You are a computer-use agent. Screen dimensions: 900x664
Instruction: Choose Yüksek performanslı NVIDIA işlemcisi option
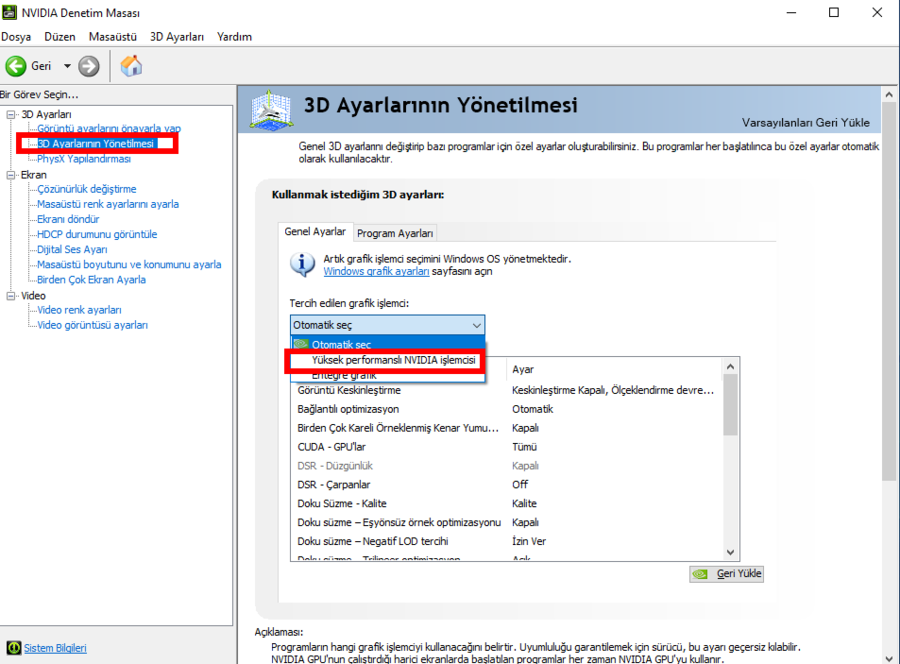pyautogui.click(x=387, y=360)
